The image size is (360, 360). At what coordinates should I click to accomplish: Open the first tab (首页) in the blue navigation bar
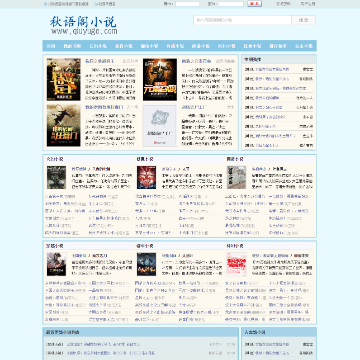(51, 46)
